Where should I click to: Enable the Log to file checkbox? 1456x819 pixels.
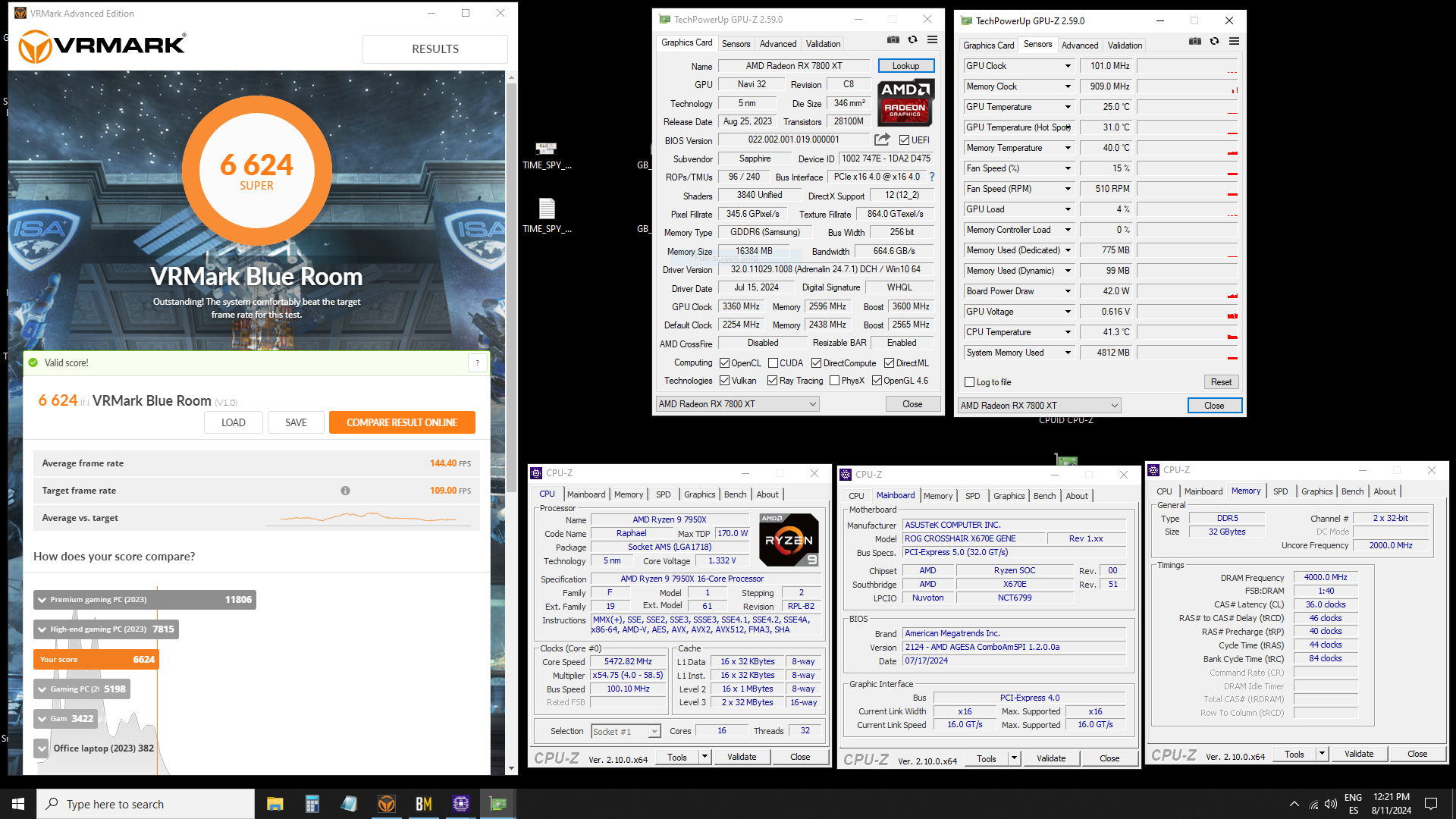(969, 382)
